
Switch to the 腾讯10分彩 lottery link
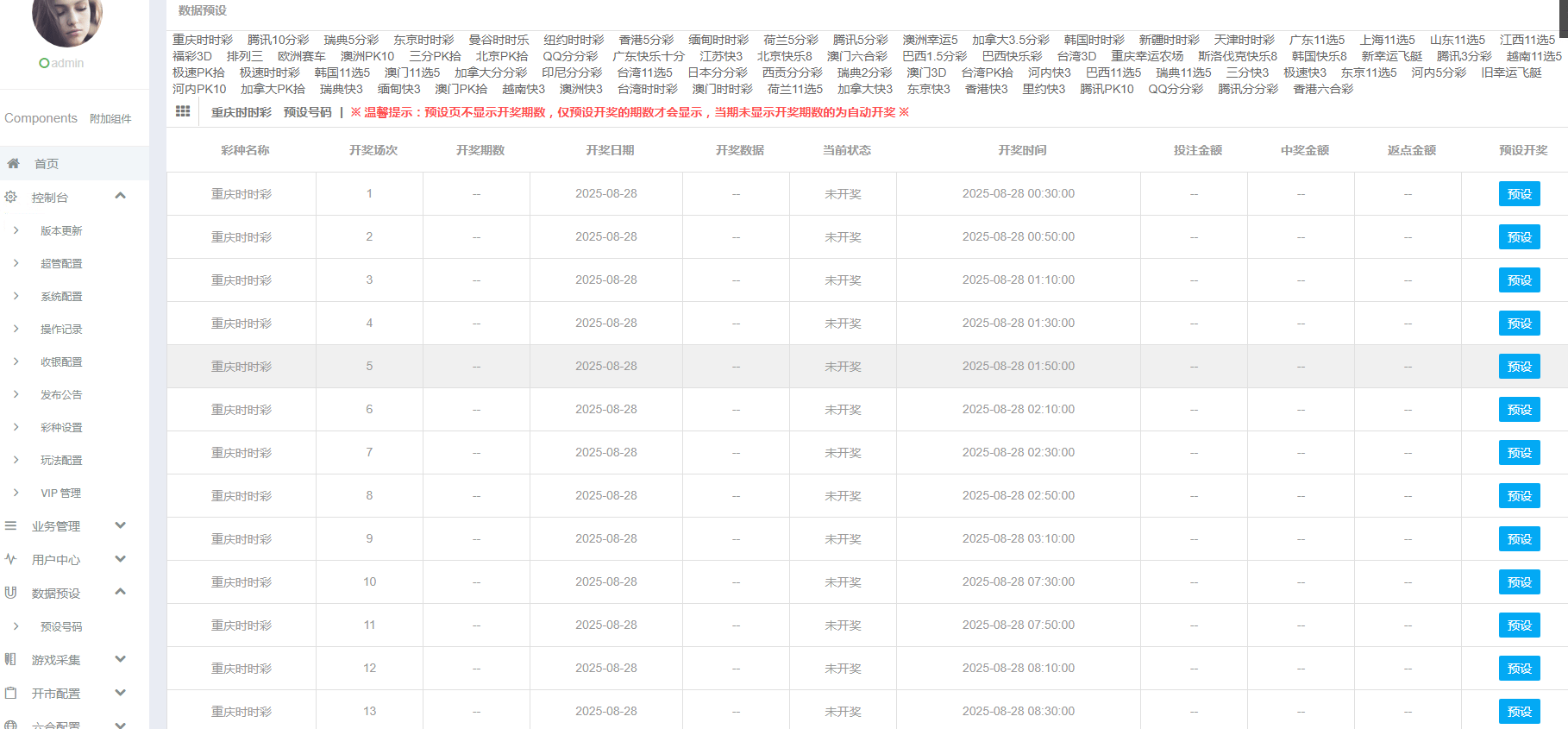278,40
